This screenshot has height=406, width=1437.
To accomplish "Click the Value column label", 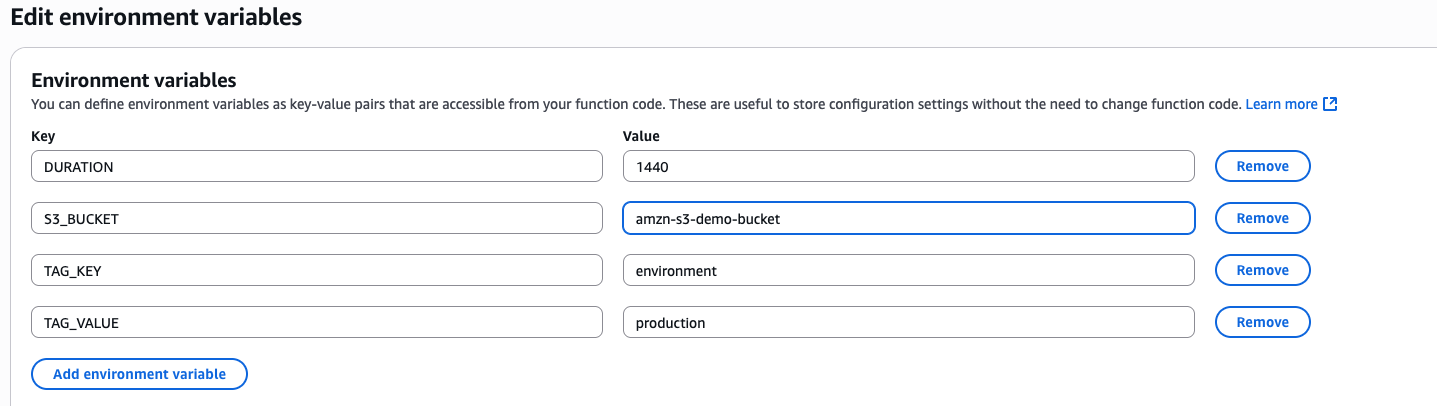I will [641, 136].
